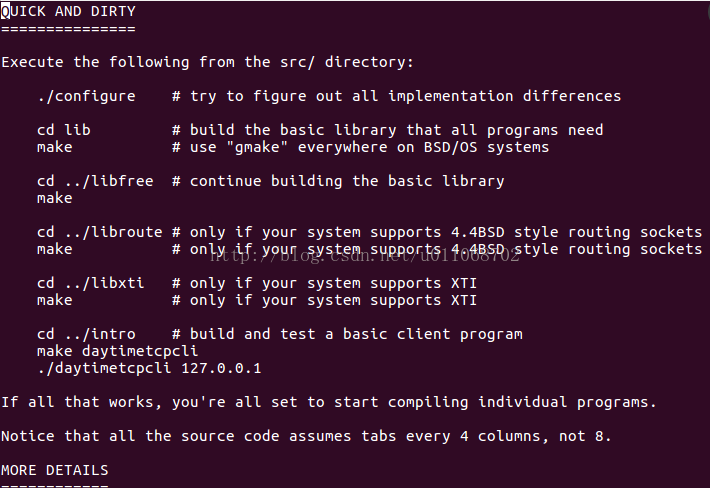Click the blog.csdn.net watermark URL
Image resolution: width=710 pixels, height=488 pixels.
365,256
